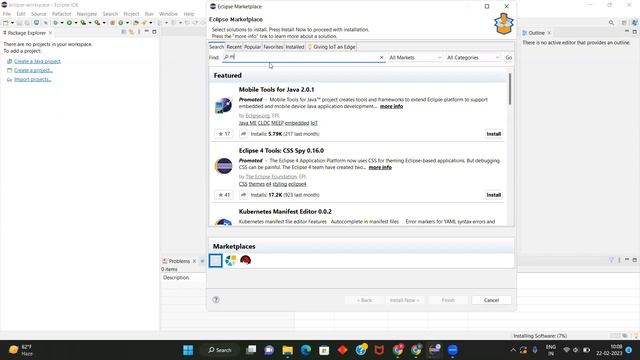This screenshot has width=640, height=360.
Task: Open the All Markets dropdown
Action: click(x=415, y=58)
